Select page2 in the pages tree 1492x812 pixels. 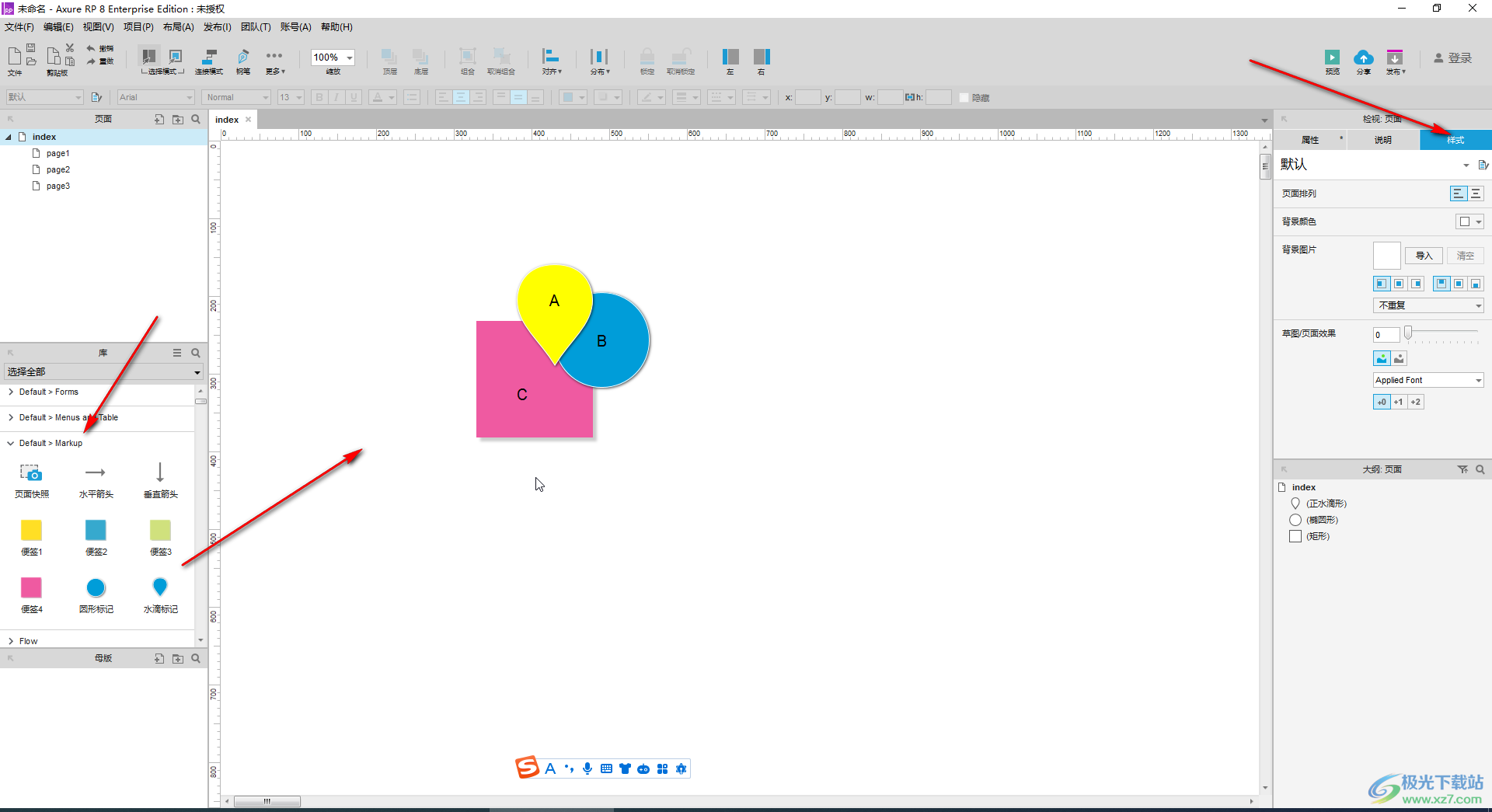[58, 169]
